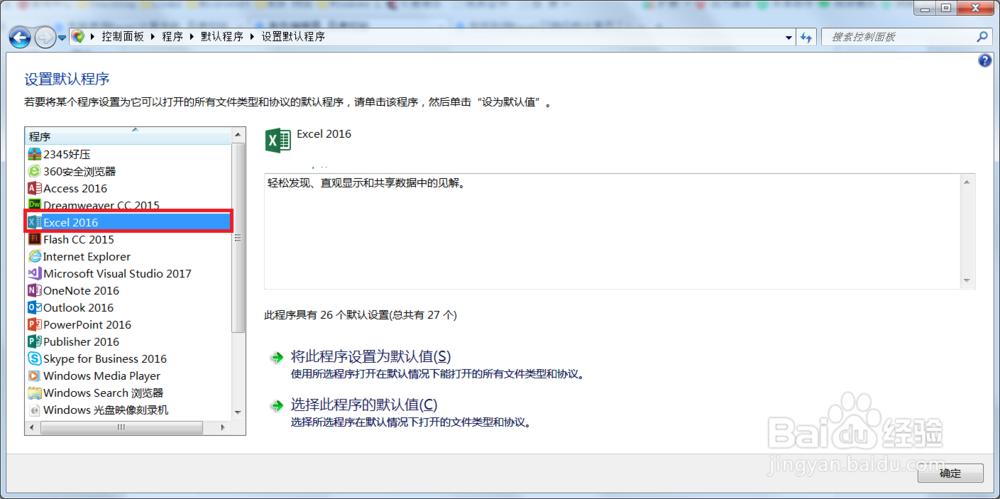This screenshot has height=499, width=1000.
Task: Select Excel 2016 in the program list
Action: click(128, 222)
